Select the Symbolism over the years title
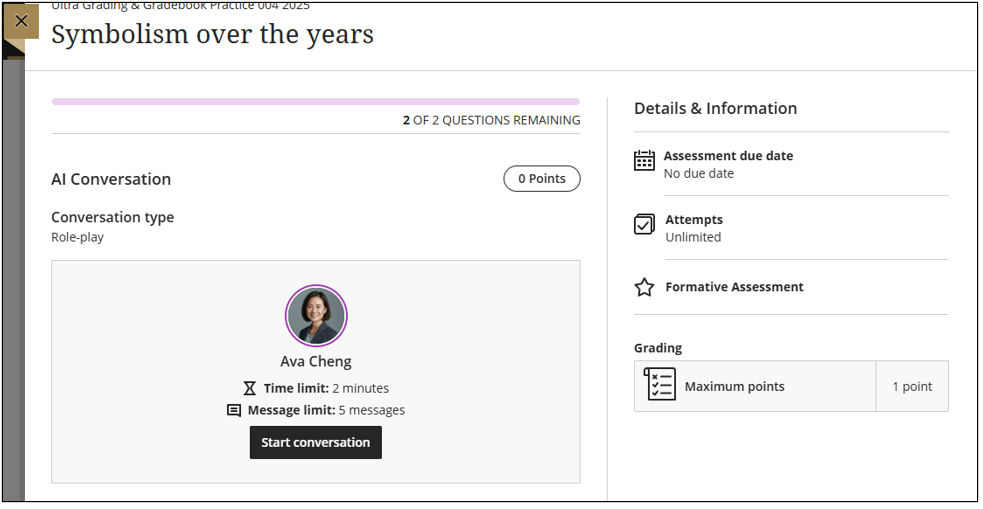Image resolution: width=983 pixels, height=509 pixels. click(213, 34)
